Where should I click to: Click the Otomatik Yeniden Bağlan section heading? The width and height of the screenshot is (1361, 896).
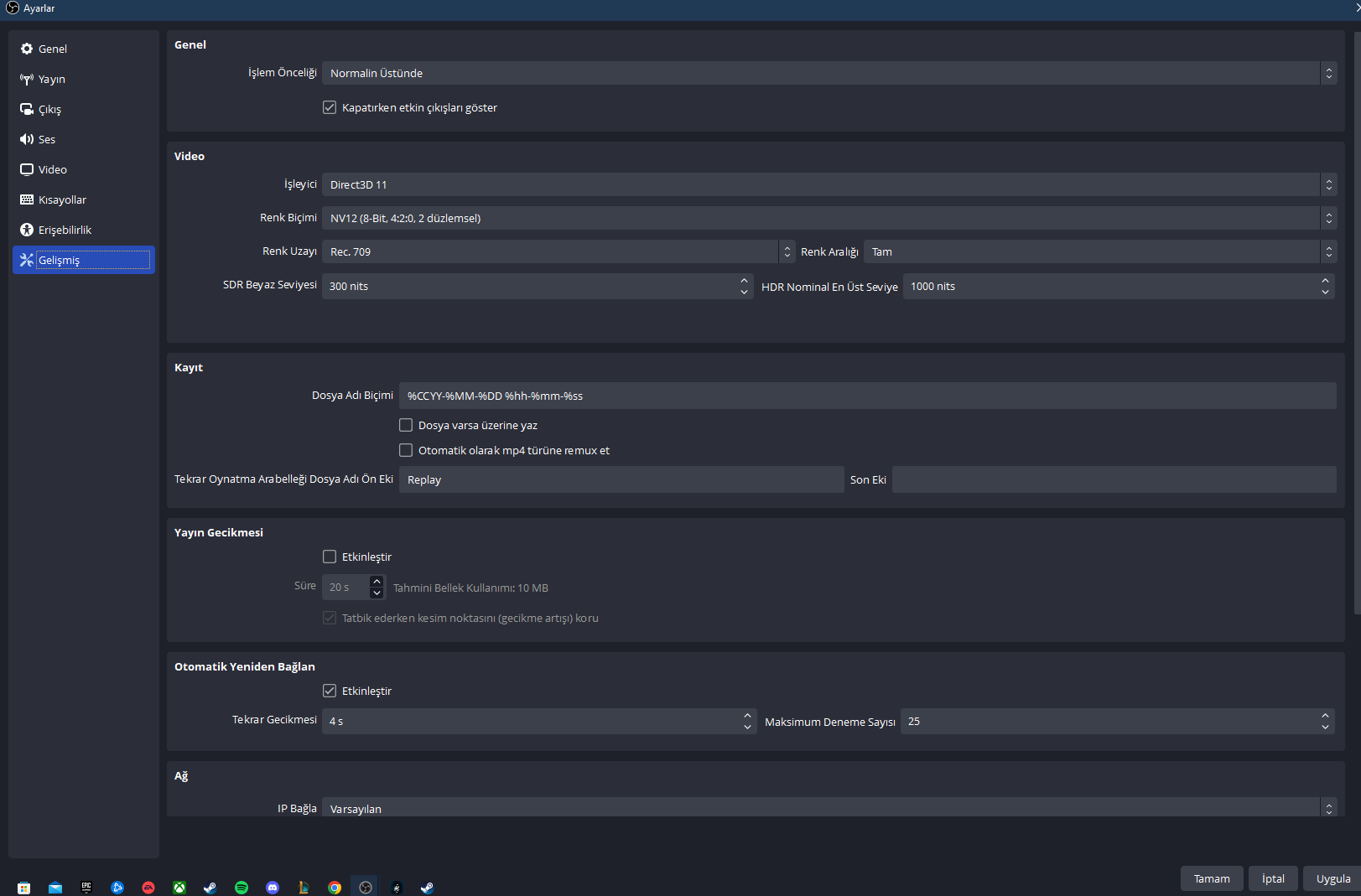(245, 666)
